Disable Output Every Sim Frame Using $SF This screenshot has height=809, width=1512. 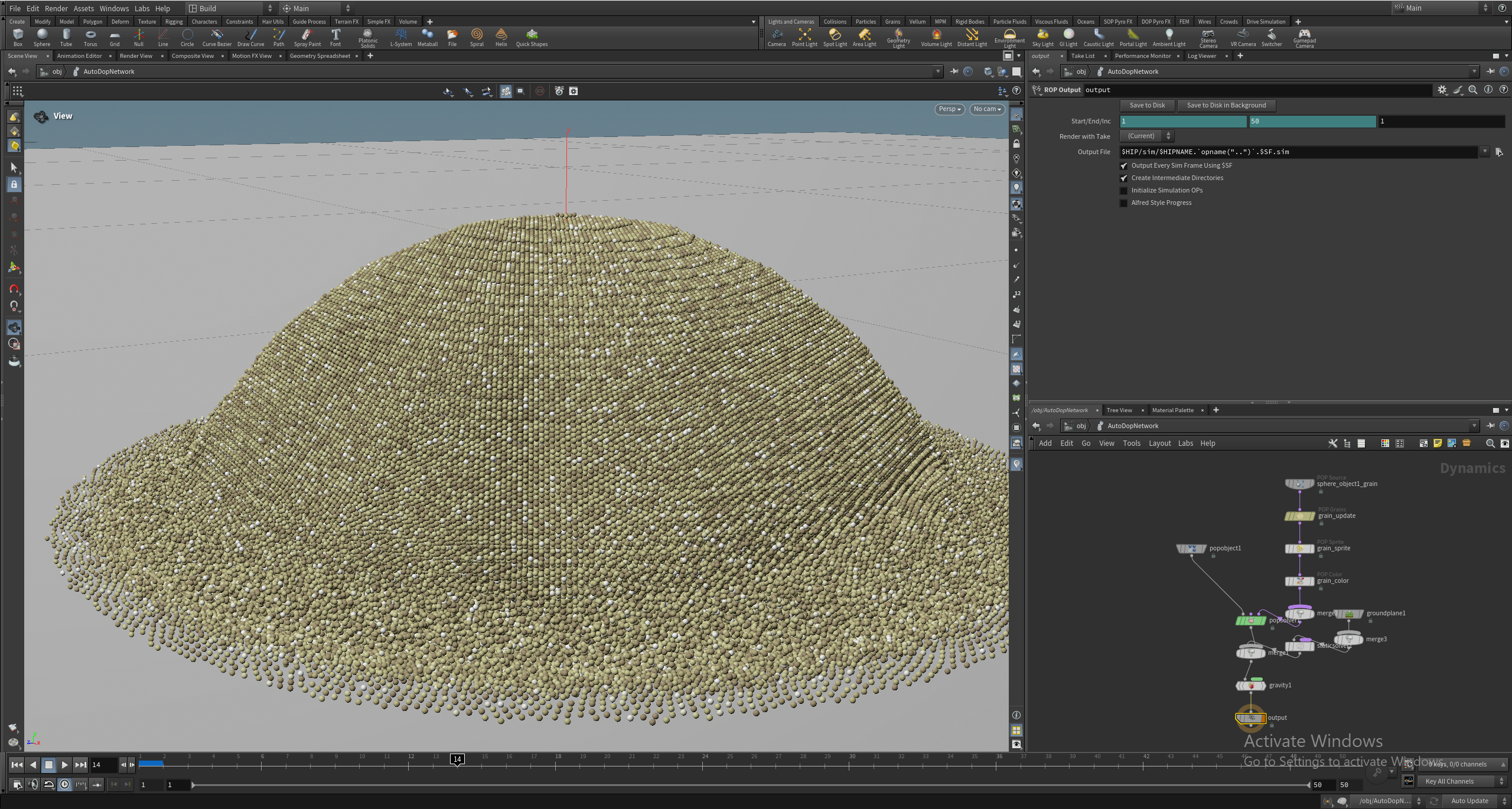(1124, 166)
